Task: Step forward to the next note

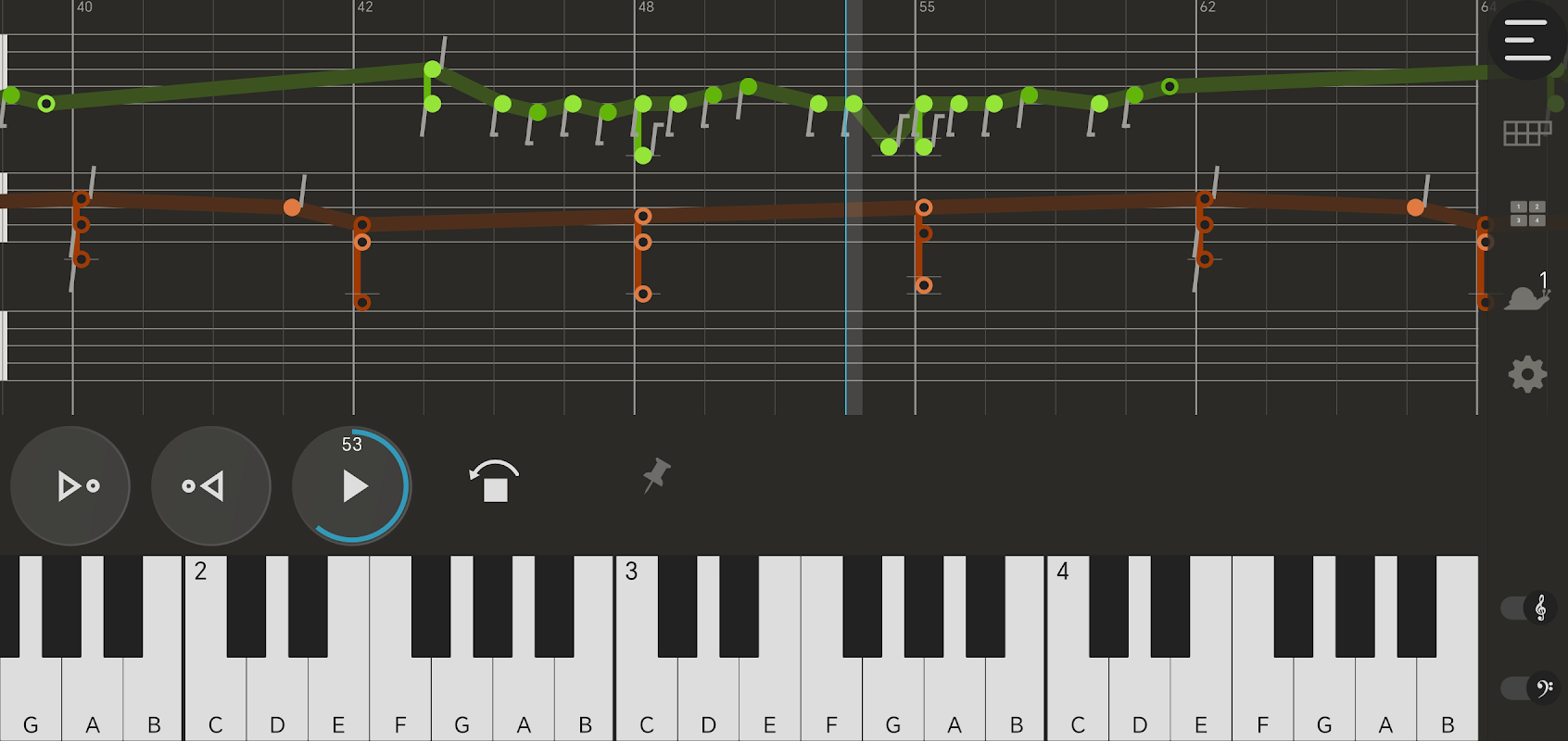Action: (x=70, y=486)
